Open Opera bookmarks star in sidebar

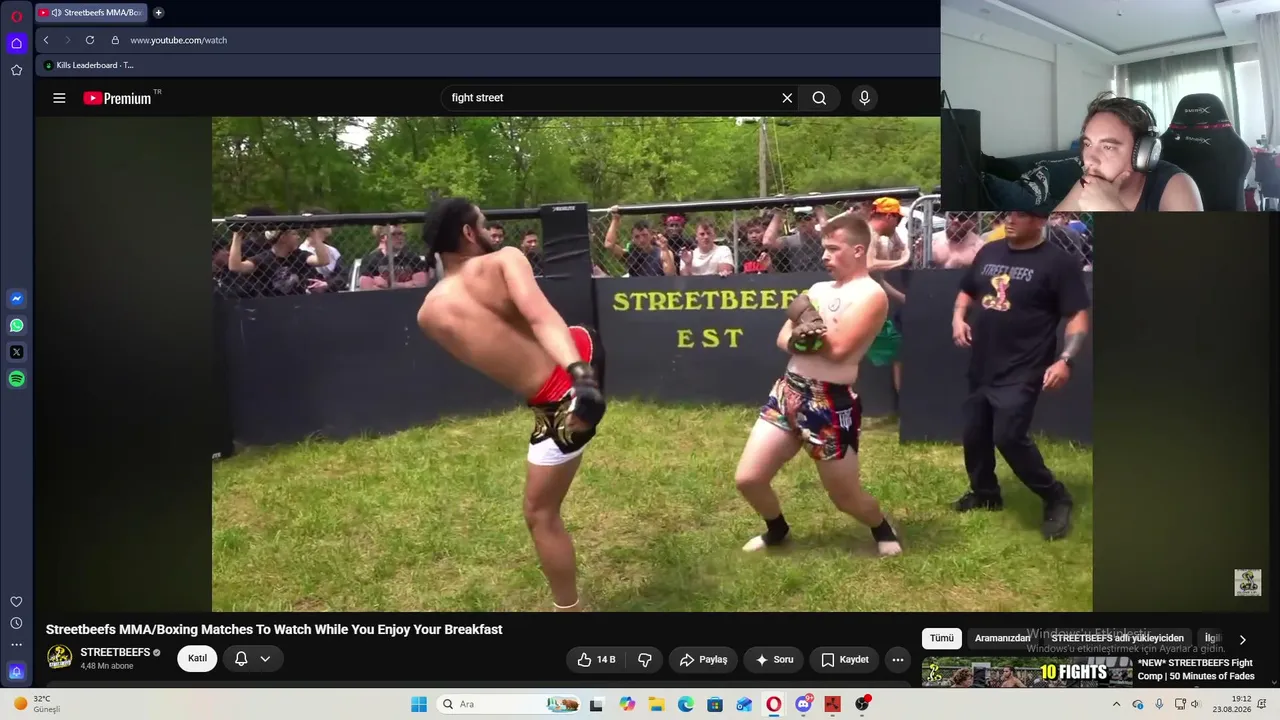[x=16, y=70]
